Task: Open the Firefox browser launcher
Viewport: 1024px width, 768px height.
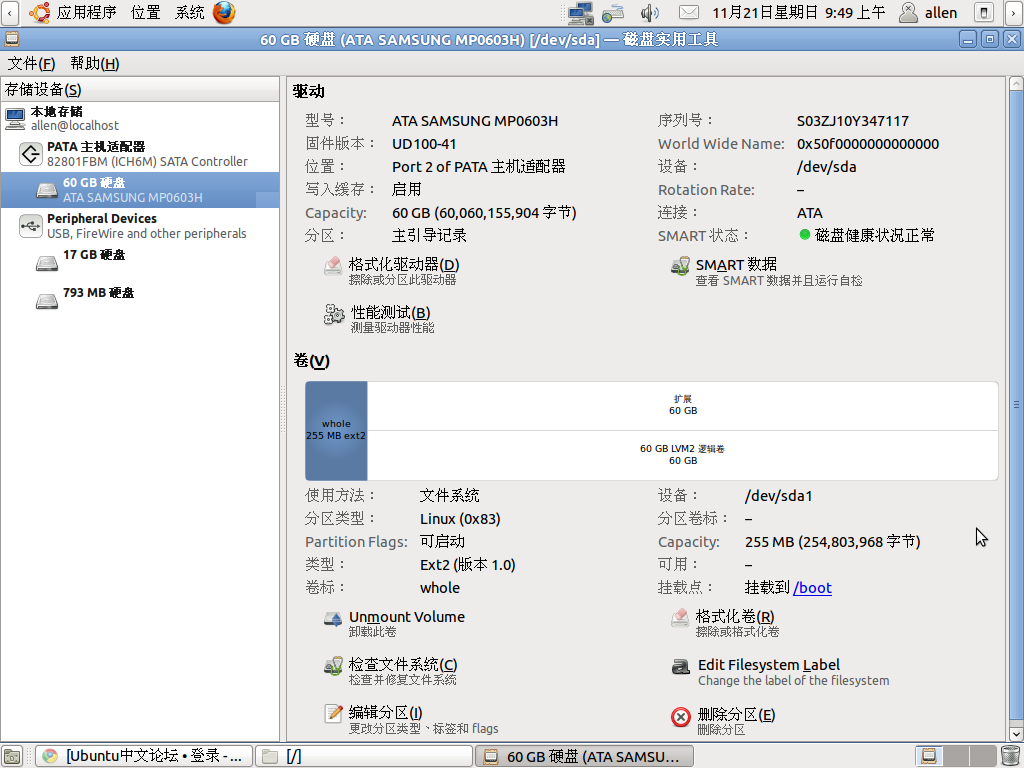Action: 224,12
